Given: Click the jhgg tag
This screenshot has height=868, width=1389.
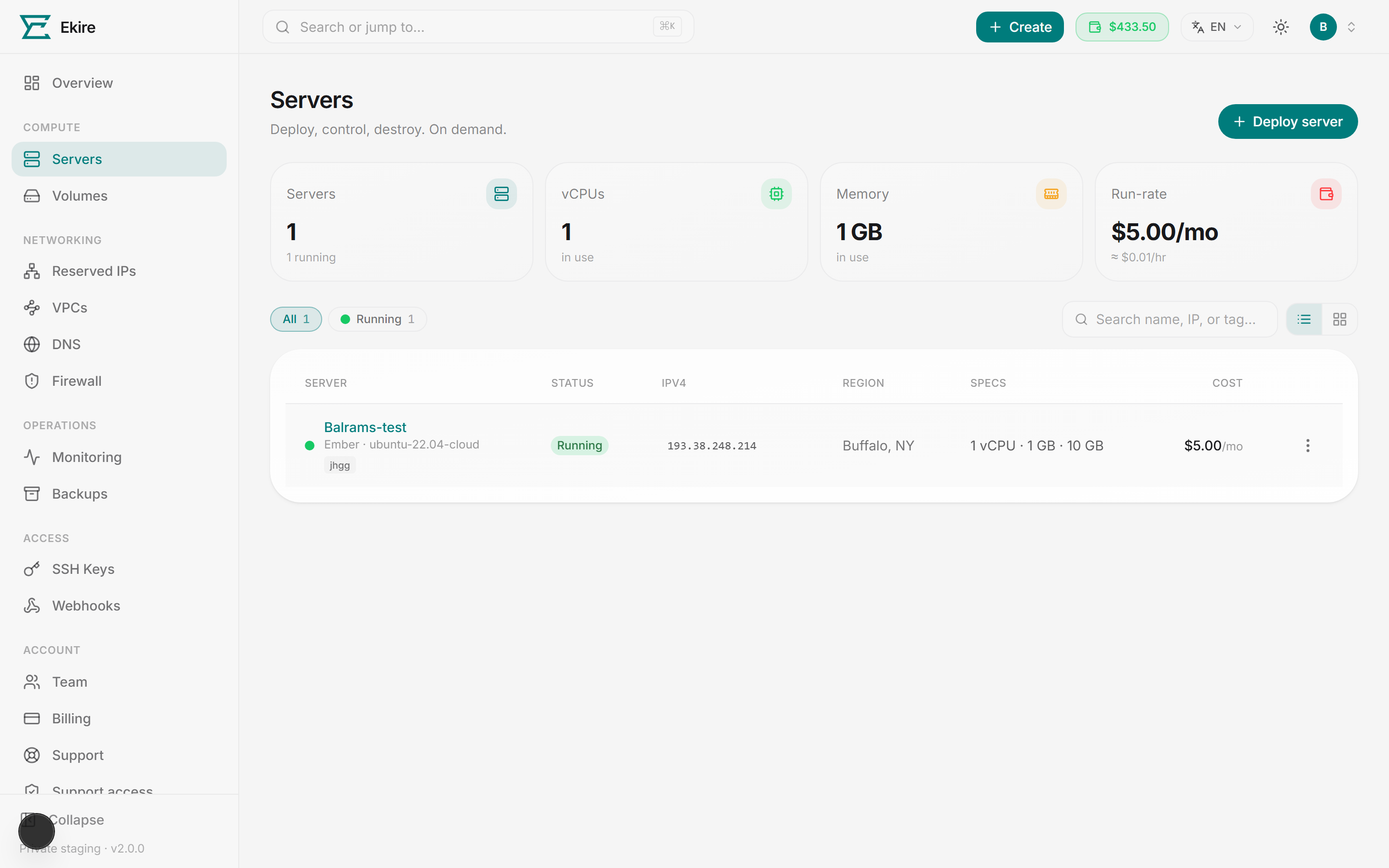Looking at the screenshot, I should coord(340,465).
